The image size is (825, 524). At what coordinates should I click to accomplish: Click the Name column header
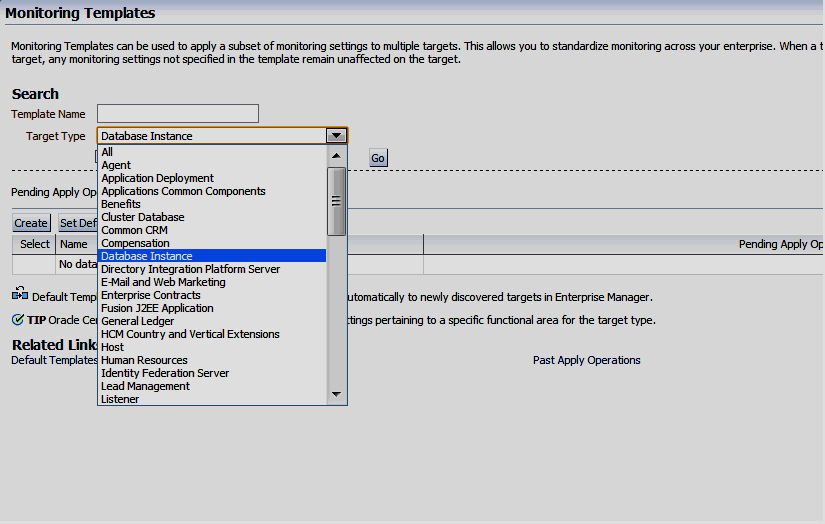tap(74, 244)
